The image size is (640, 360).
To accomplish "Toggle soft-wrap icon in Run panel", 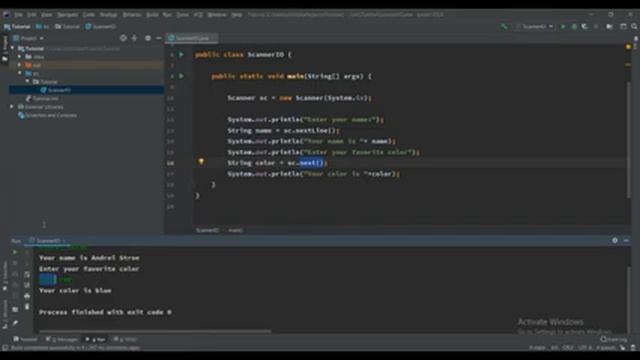I will (x=27, y=274).
